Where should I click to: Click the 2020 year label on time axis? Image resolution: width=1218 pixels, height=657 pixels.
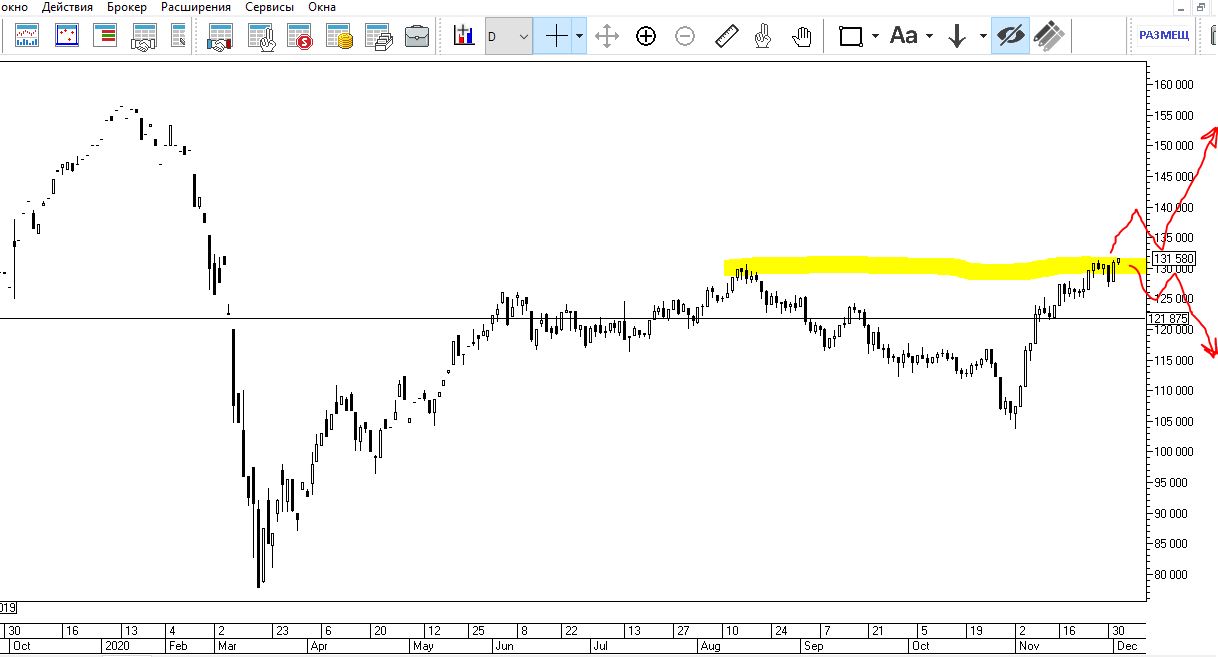coord(118,646)
